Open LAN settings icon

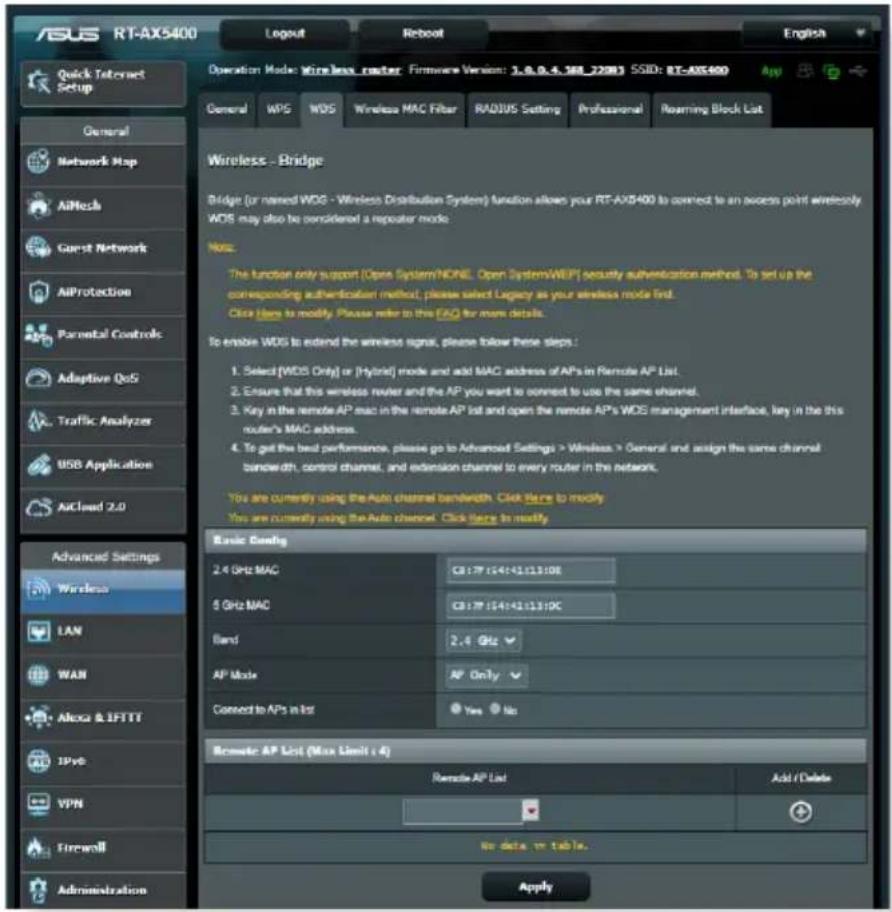(x=38, y=631)
